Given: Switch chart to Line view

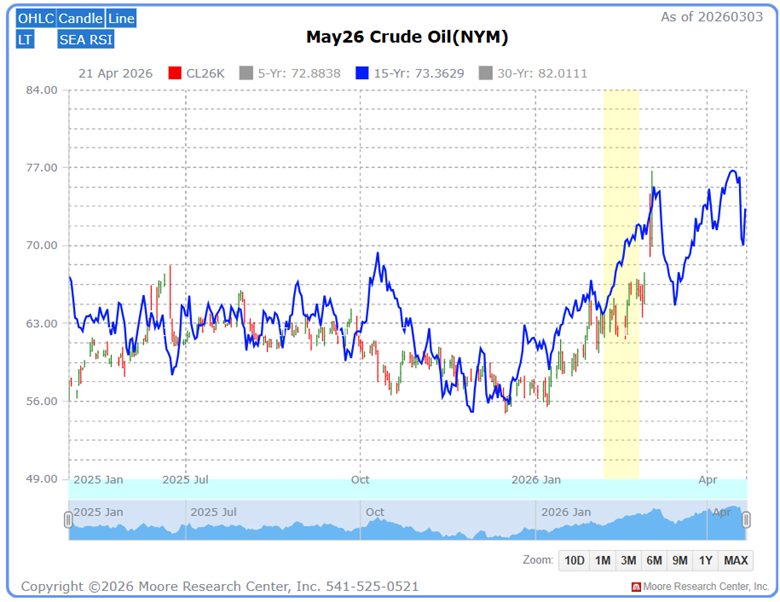Looking at the screenshot, I should point(121,18).
